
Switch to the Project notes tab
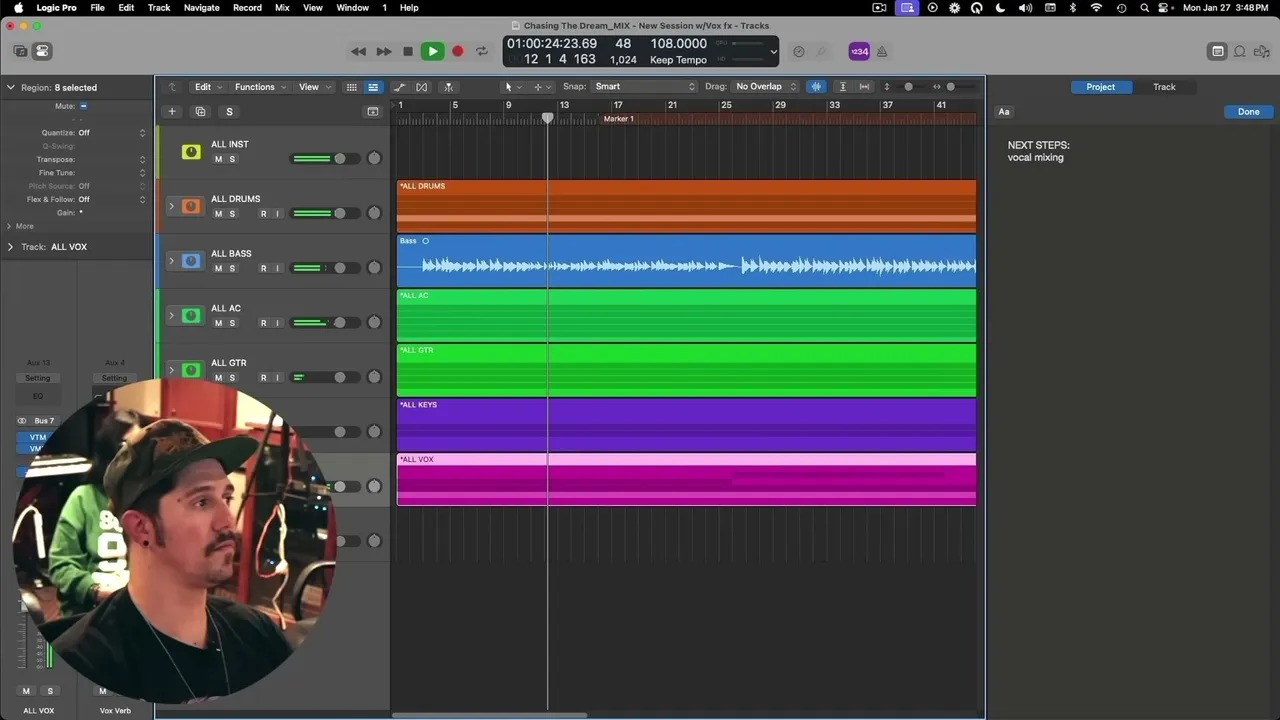[x=1100, y=87]
